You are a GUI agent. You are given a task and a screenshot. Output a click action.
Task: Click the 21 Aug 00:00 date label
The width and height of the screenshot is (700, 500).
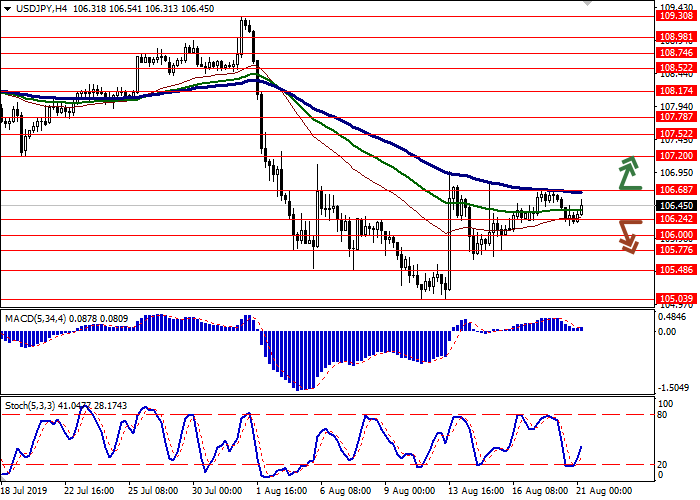(602, 490)
